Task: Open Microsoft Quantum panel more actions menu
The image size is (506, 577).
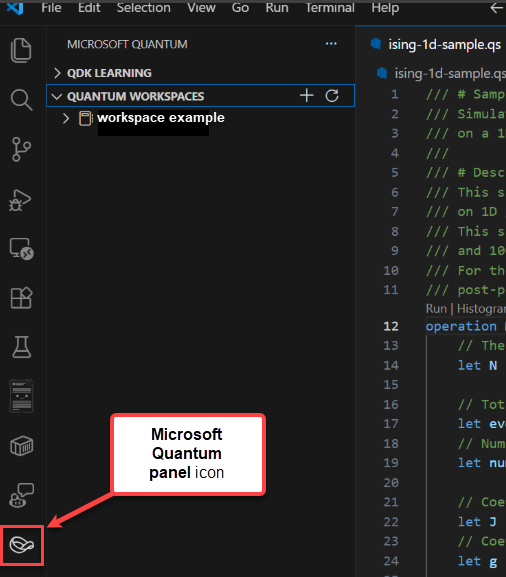Action: click(x=331, y=44)
